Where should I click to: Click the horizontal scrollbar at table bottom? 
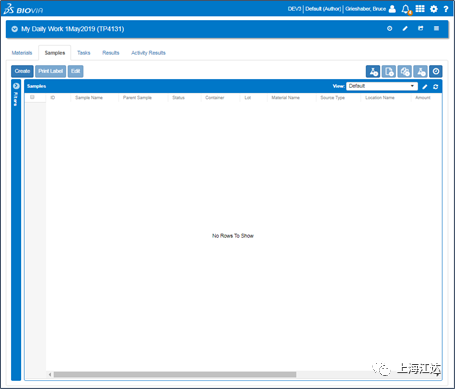175,374
